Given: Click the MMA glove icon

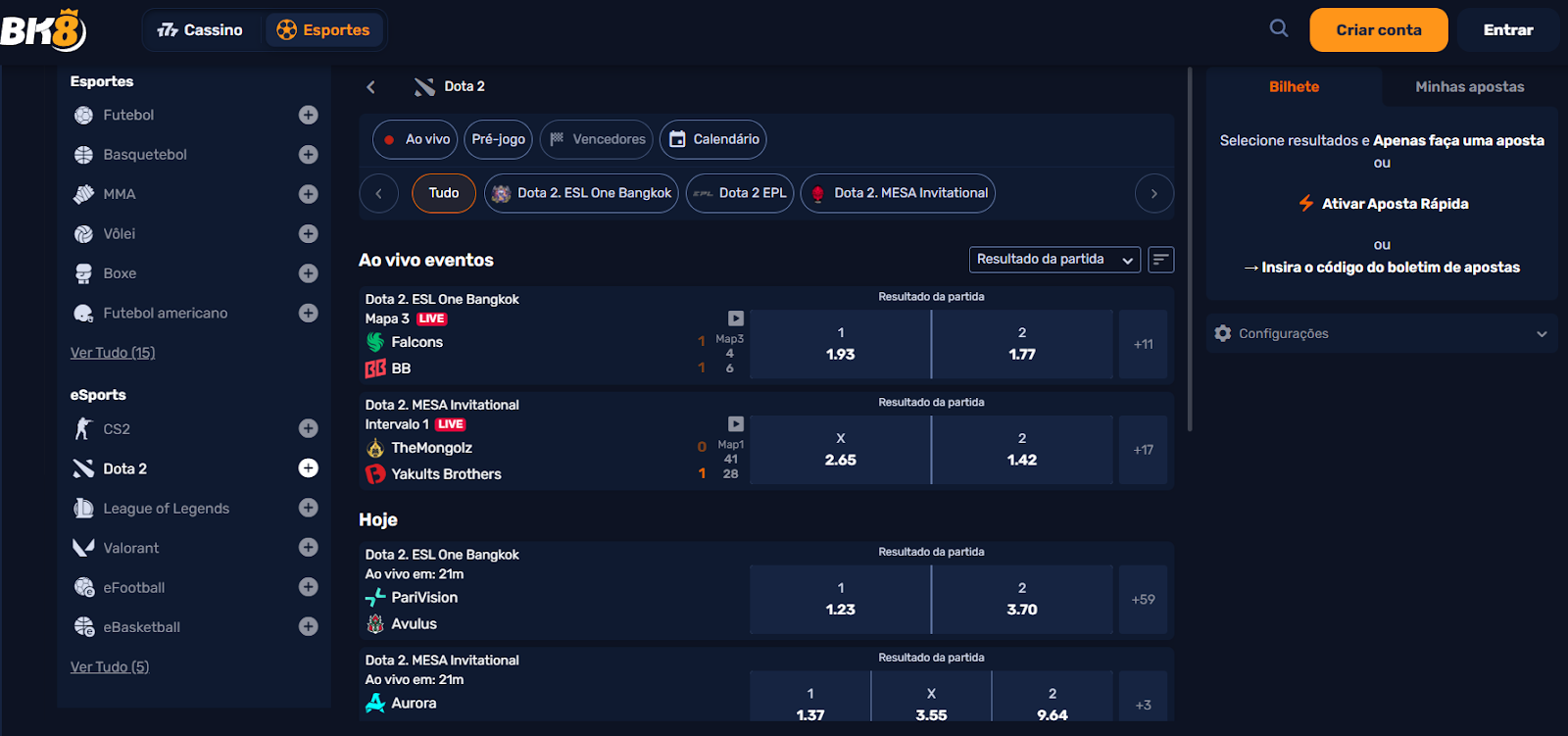Looking at the screenshot, I should pos(83,194).
